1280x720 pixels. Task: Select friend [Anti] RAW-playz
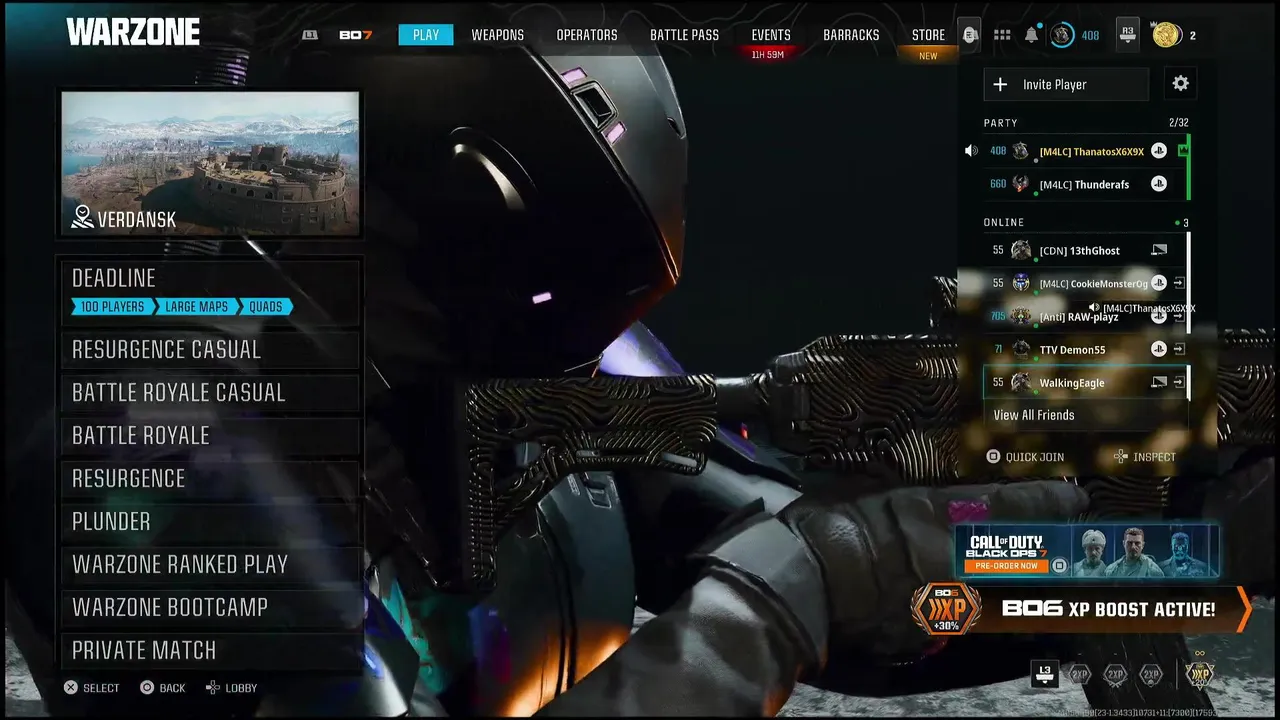1085,316
